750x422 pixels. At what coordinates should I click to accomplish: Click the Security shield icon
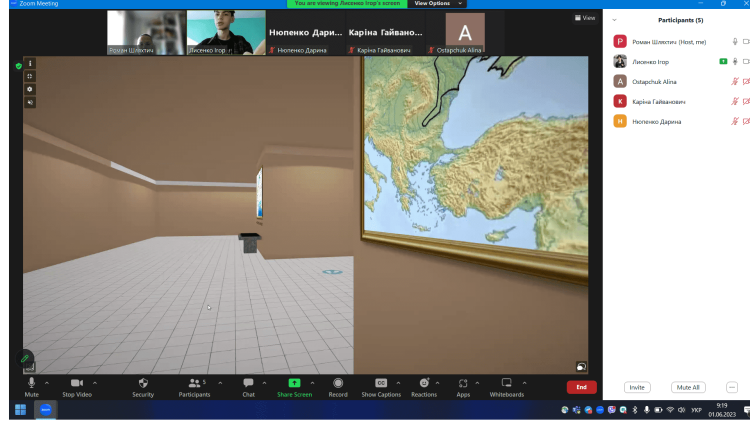pyautogui.click(x=143, y=383)
